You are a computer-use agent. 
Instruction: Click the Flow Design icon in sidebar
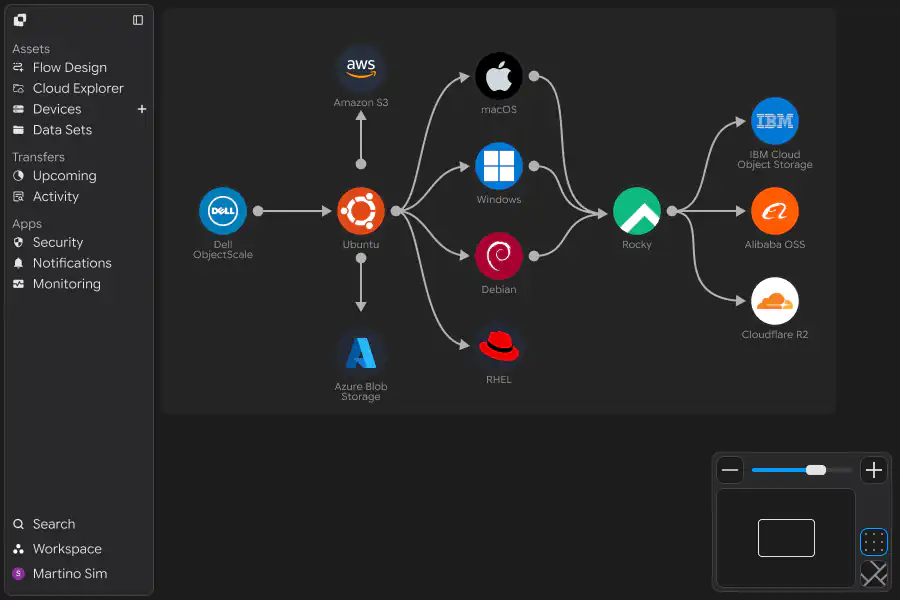point(18,68)
